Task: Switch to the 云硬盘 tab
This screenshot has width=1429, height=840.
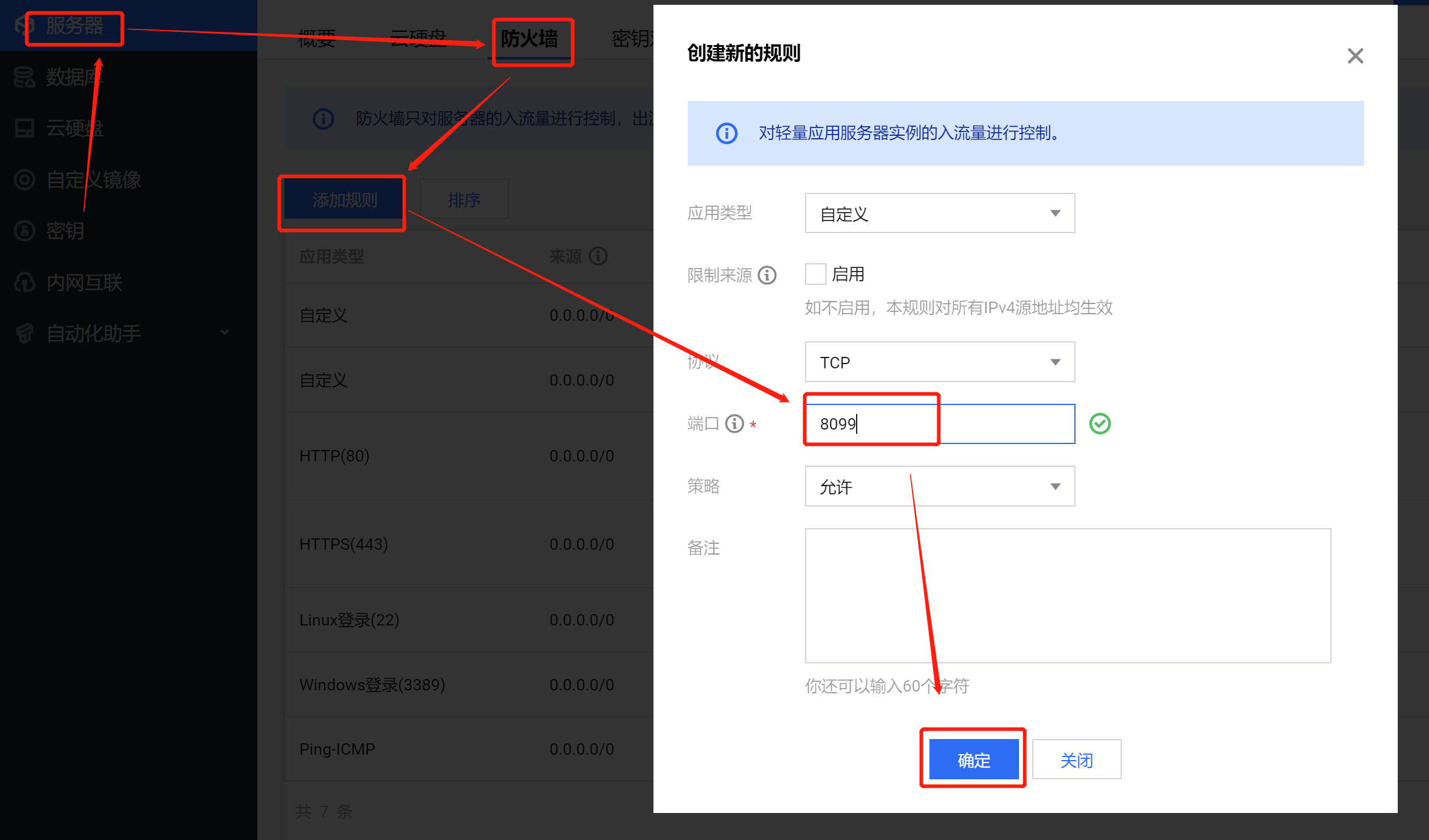Action: [418, 39]
